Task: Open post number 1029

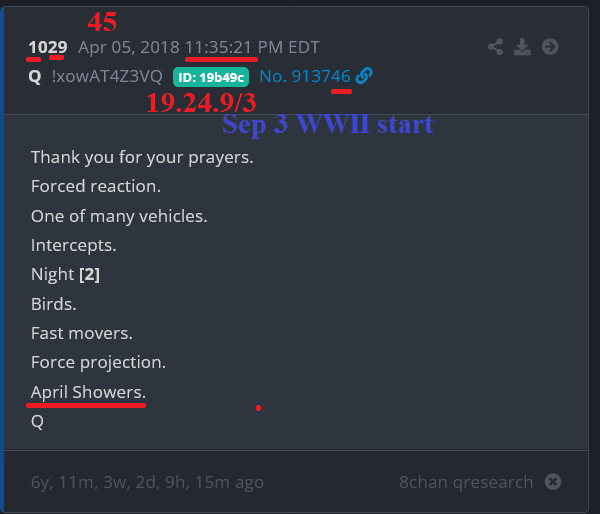Action: (x=48, y=47)
